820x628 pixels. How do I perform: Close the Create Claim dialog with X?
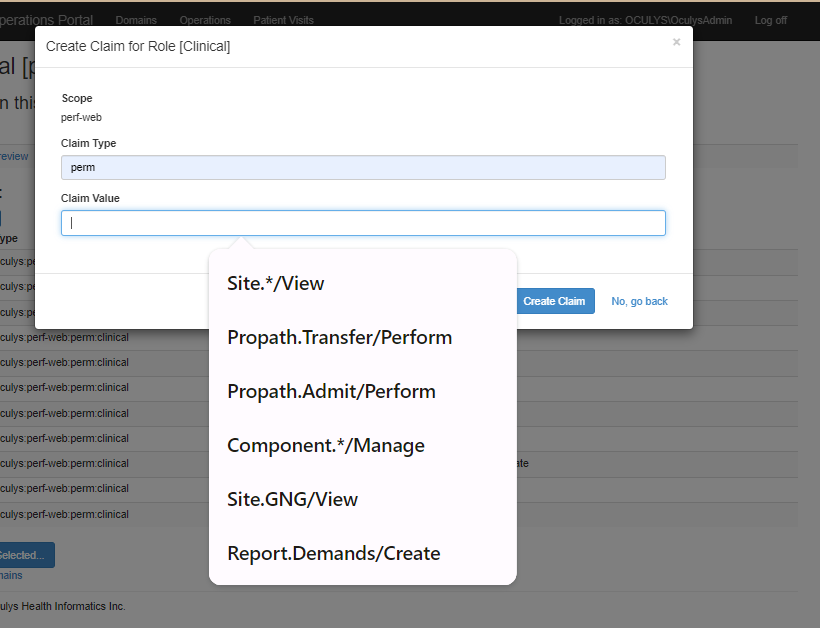point(676,42)
